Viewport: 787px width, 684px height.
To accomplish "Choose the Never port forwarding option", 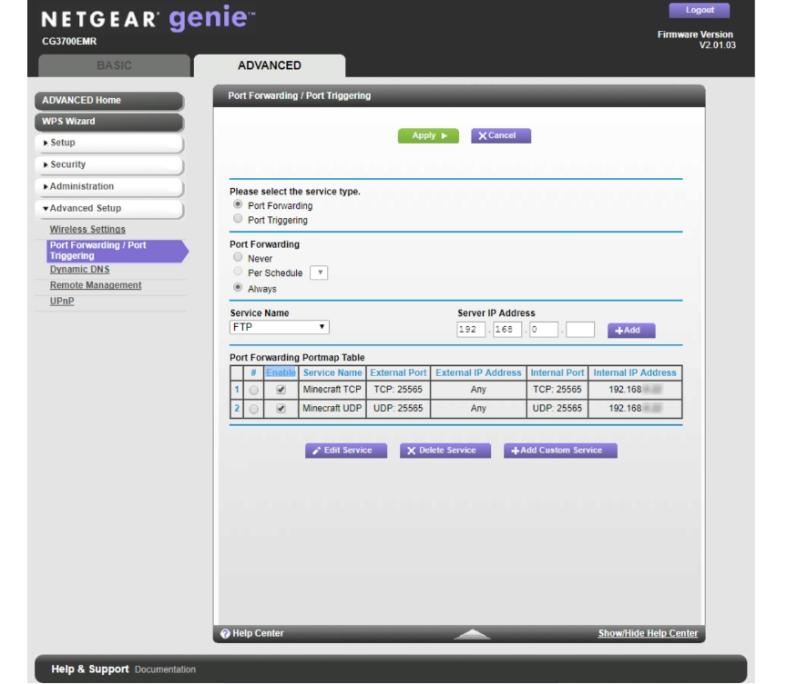I will (x=238, y=257).
